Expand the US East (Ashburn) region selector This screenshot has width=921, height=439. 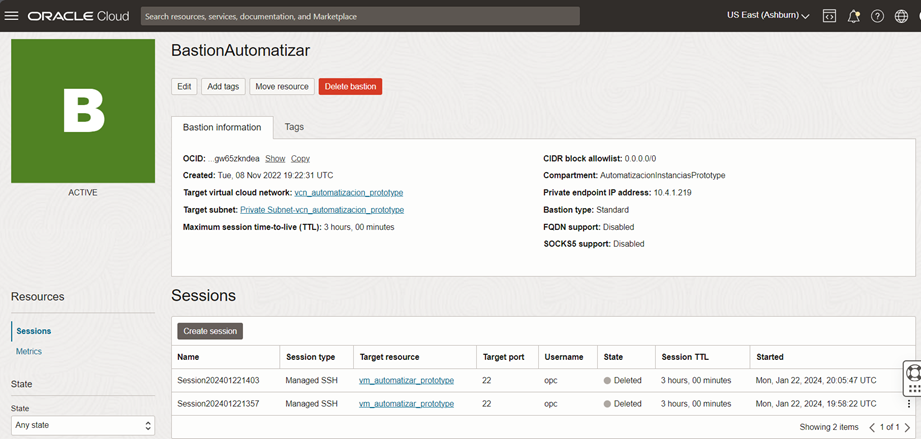768,16
